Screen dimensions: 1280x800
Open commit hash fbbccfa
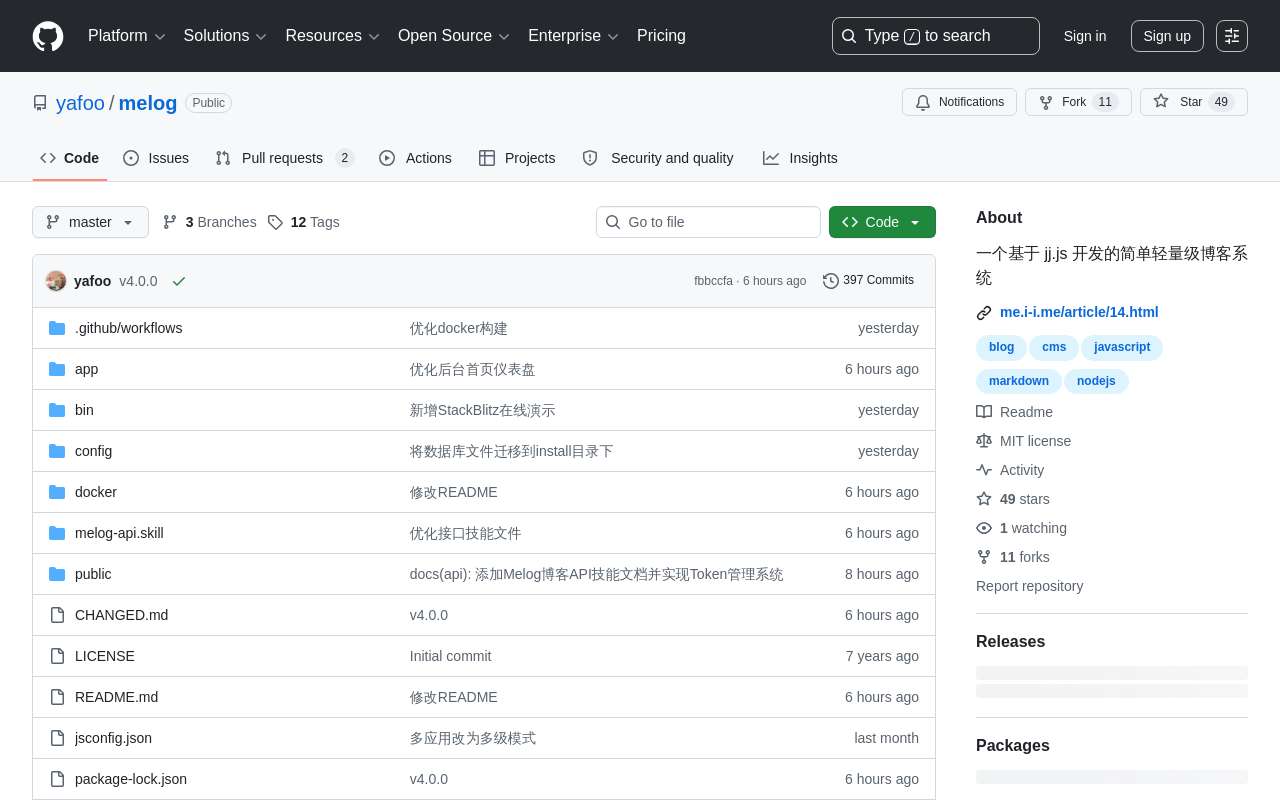[x=713, y=281]
